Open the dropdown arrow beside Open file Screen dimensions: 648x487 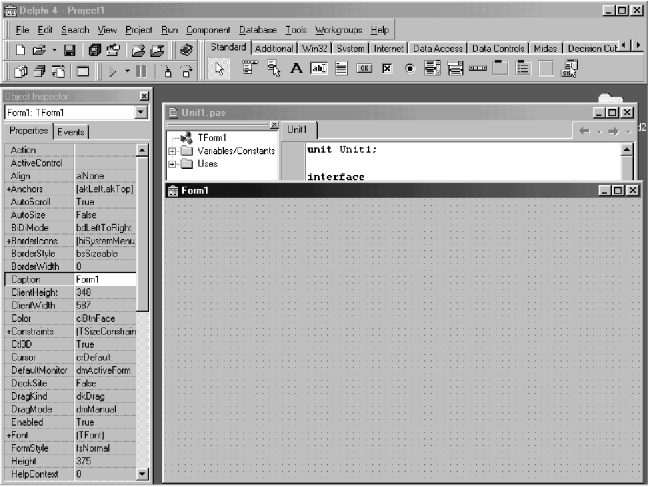54,50
